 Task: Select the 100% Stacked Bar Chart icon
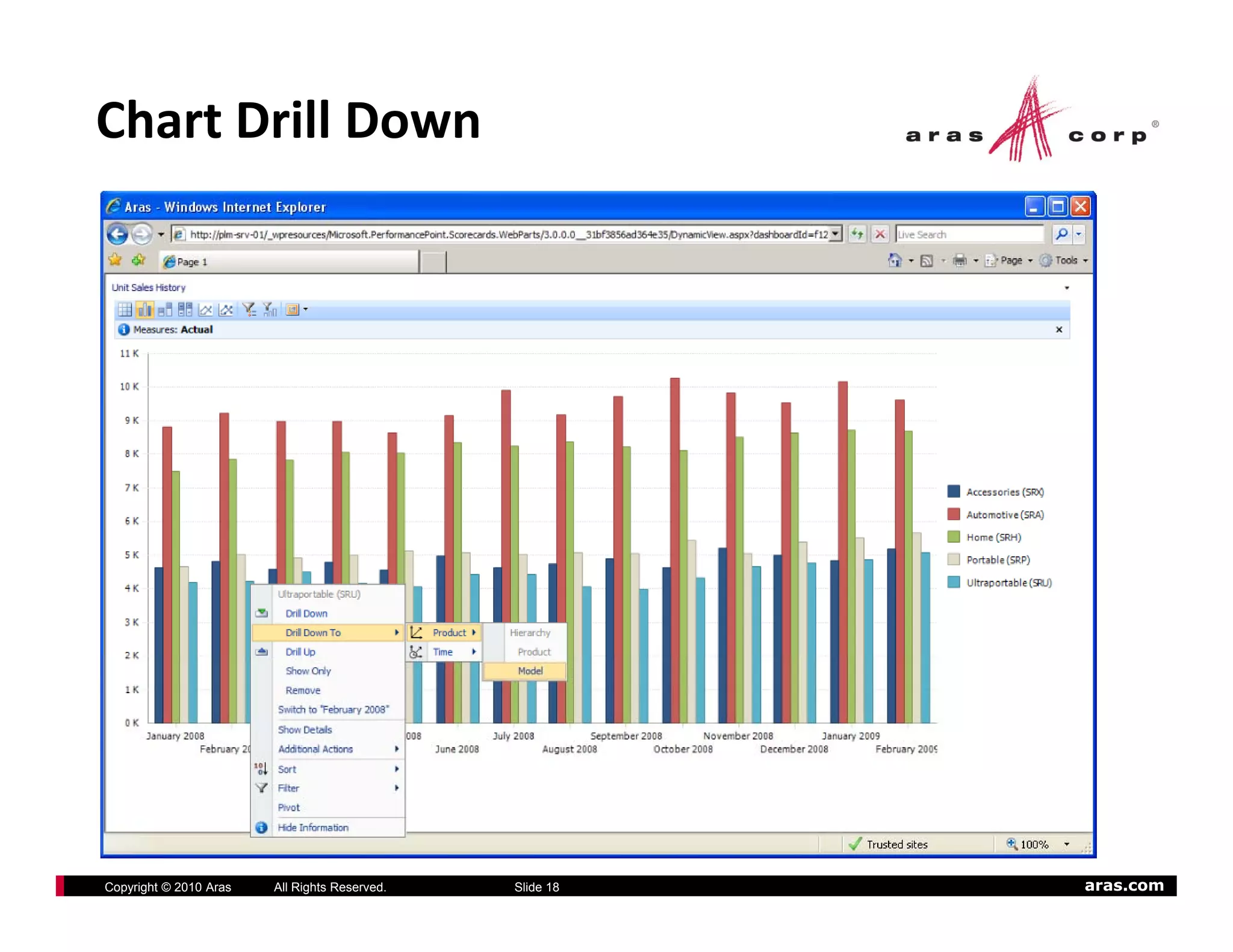pos(185,309)
